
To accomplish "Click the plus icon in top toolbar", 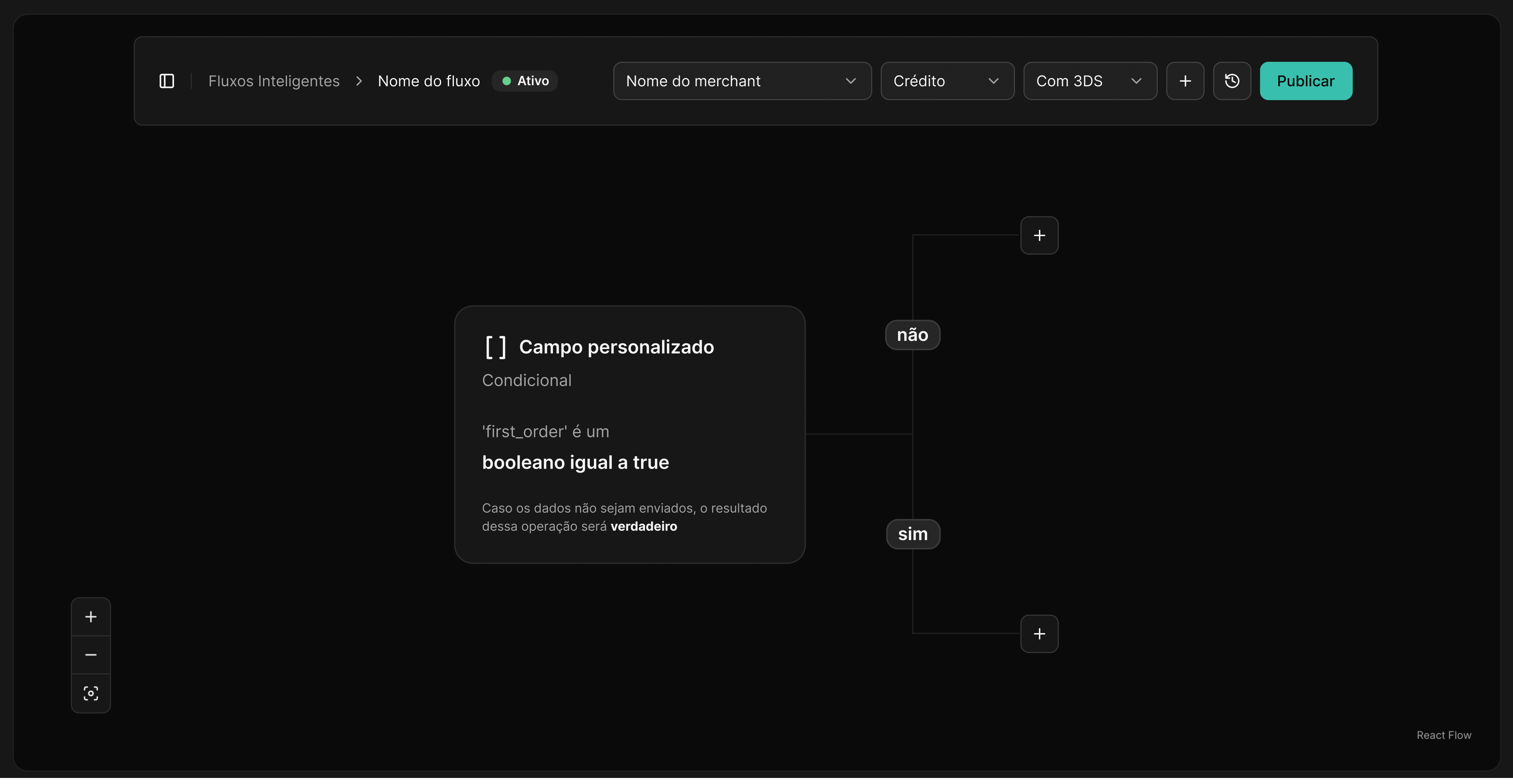I will [1185, 81].
